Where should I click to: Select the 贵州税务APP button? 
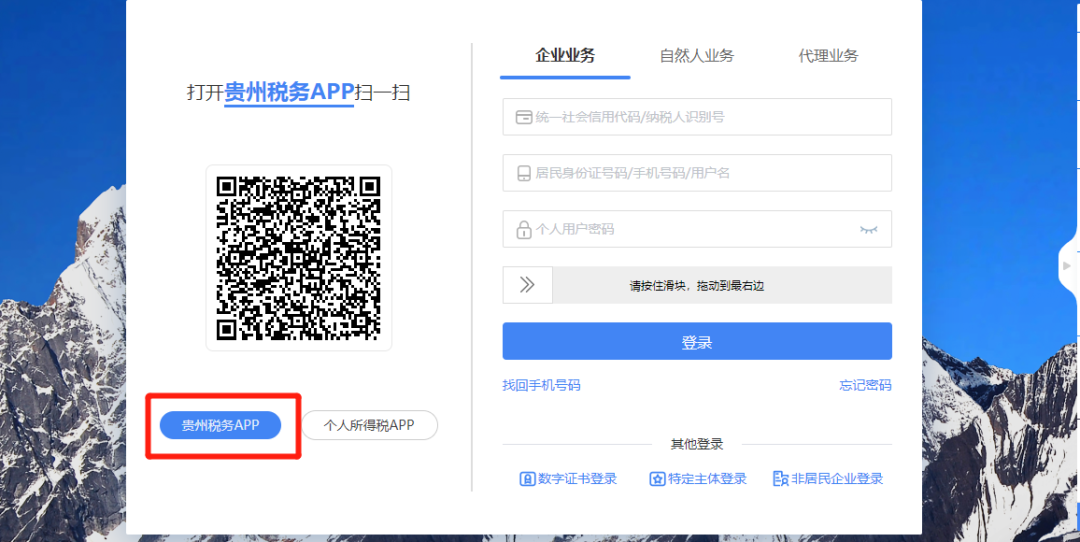coord(220,425)
